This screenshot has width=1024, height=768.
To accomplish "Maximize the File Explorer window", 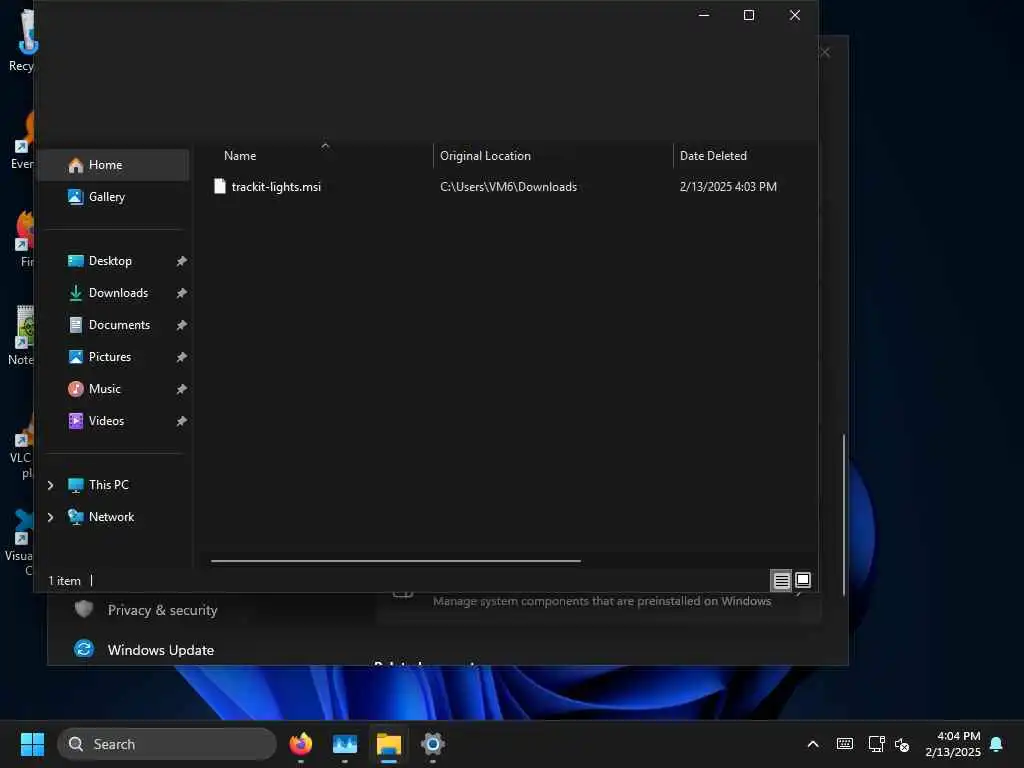I will [749, 15].
